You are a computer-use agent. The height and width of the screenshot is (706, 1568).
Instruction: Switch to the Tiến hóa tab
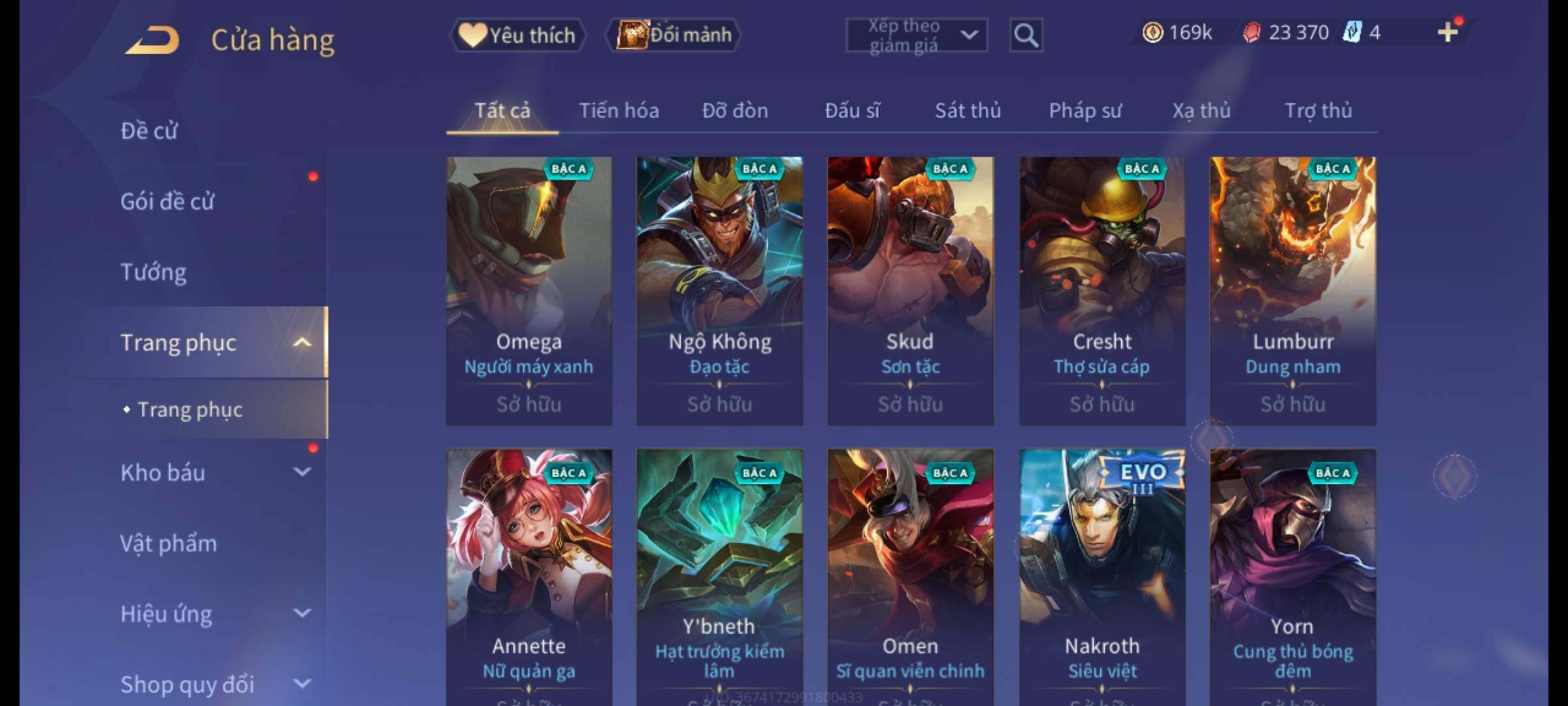point(619,110)
